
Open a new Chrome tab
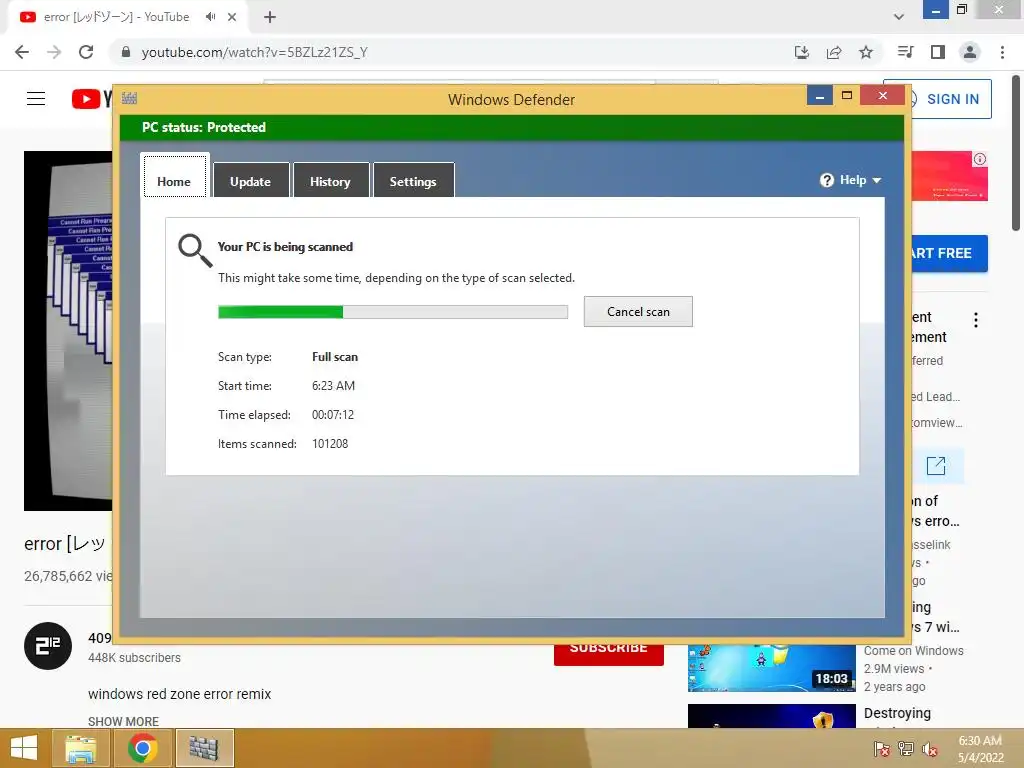click(x=270, y=17)
